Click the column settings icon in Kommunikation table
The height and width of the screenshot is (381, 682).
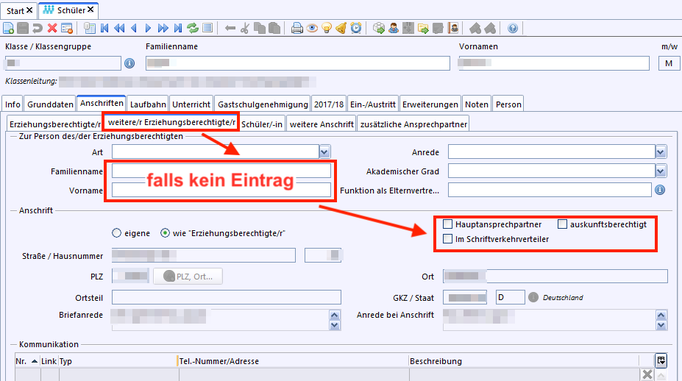coord(661,360)
